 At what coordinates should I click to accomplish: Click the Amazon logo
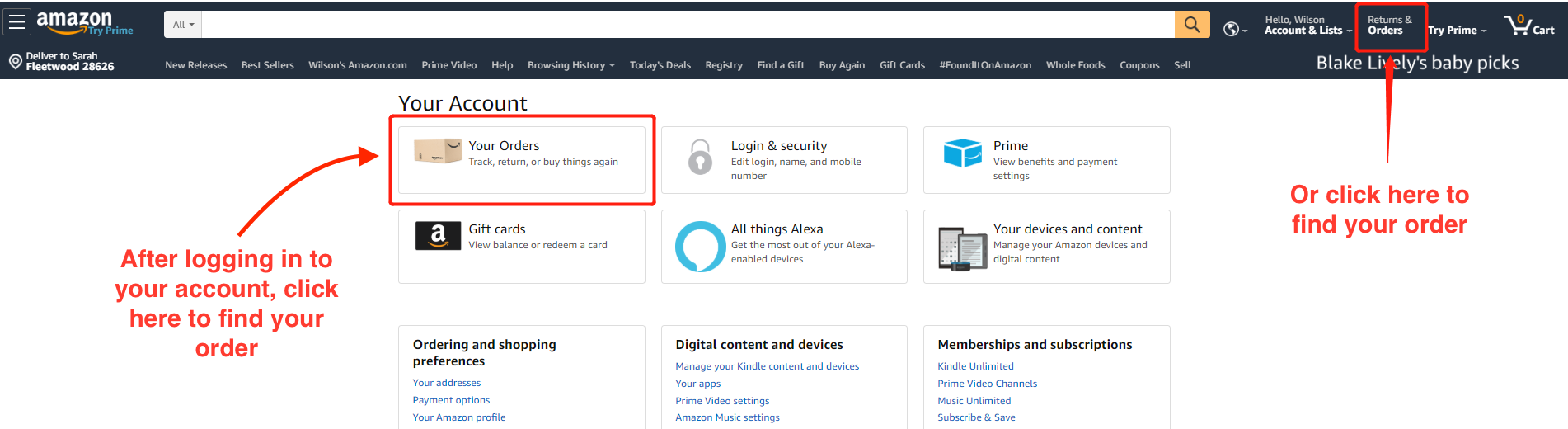74,21
